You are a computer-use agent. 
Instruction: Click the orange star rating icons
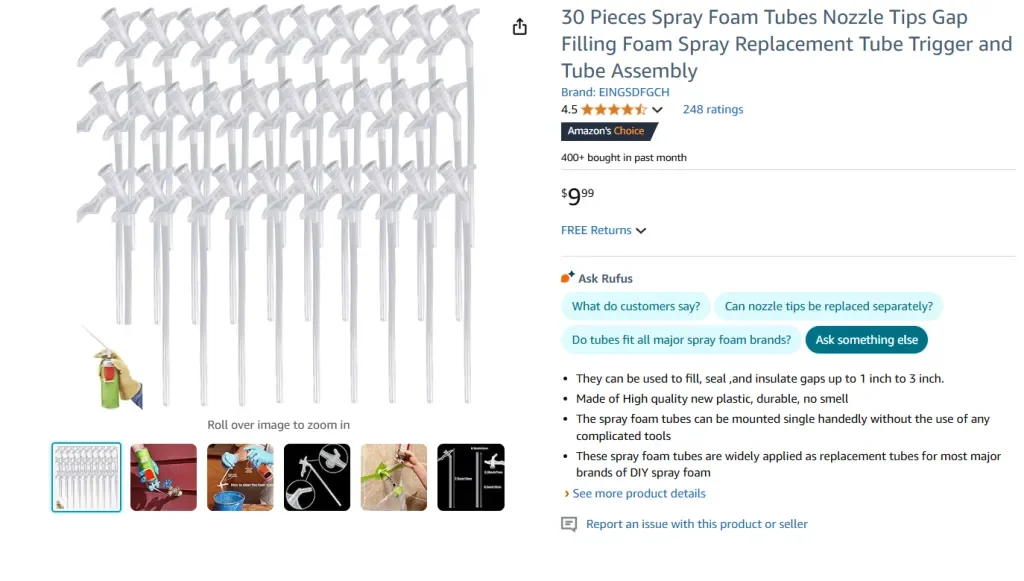click(613, 110)
